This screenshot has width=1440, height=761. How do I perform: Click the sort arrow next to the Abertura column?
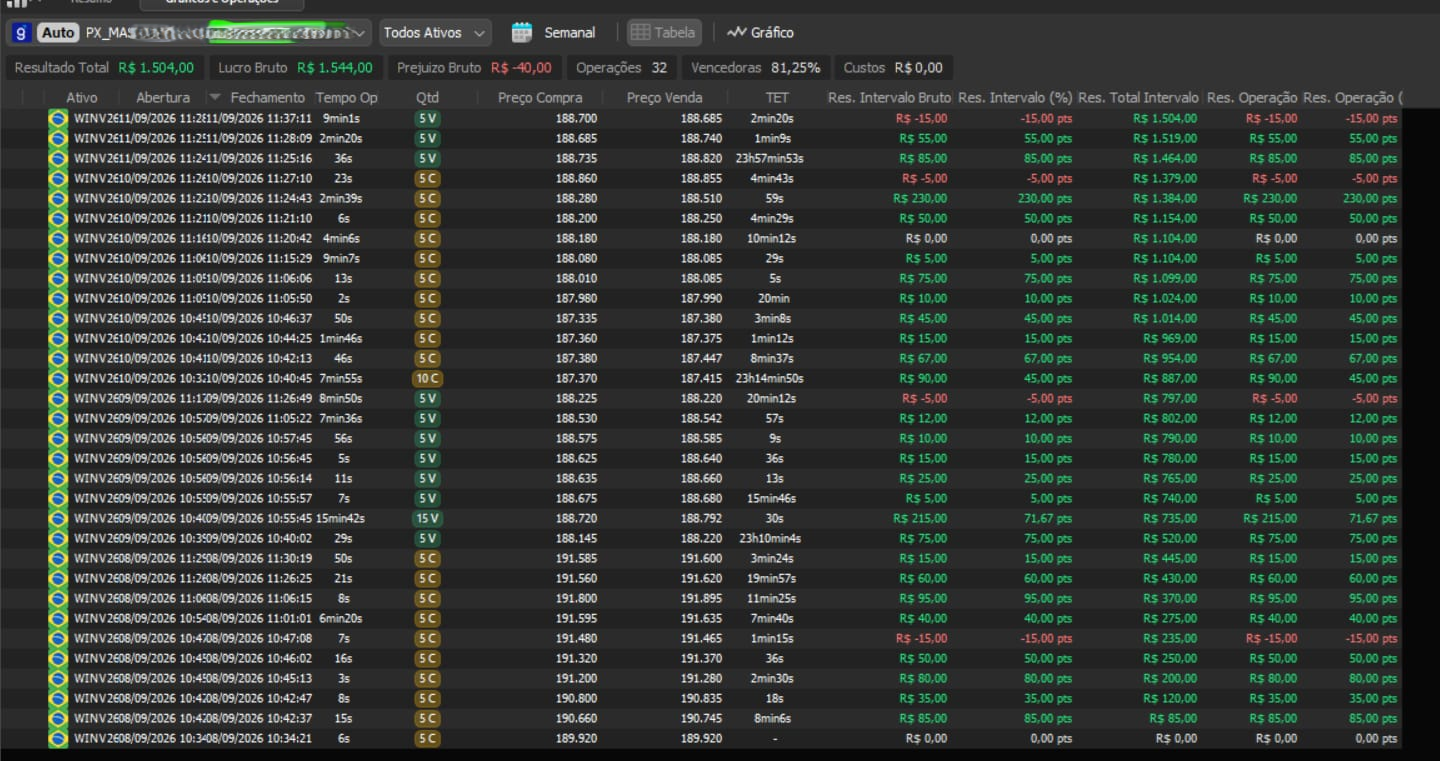click(x=214, y=98)
